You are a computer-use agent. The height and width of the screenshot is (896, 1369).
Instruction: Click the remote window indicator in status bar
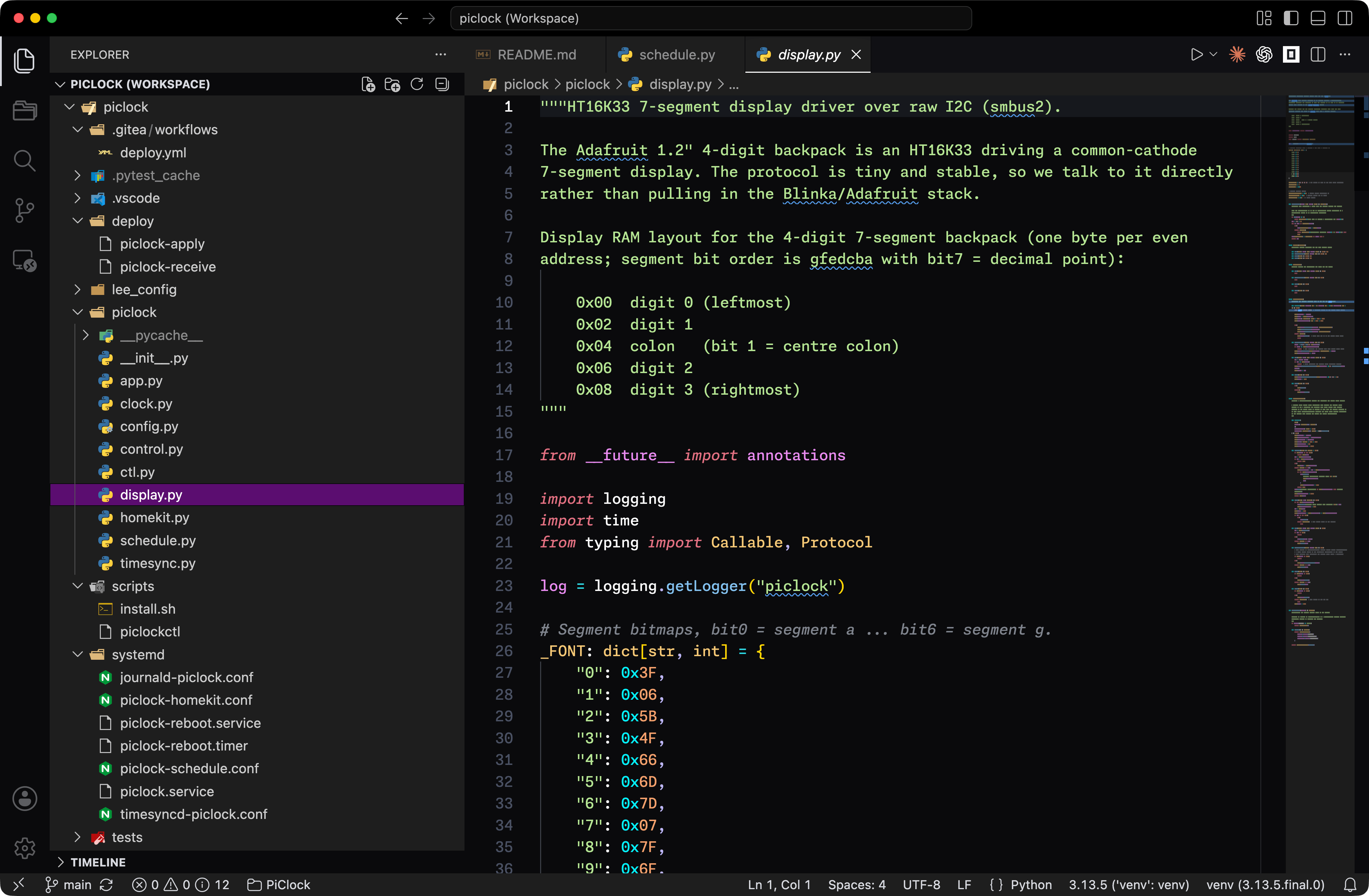click(x=18, y=884)
